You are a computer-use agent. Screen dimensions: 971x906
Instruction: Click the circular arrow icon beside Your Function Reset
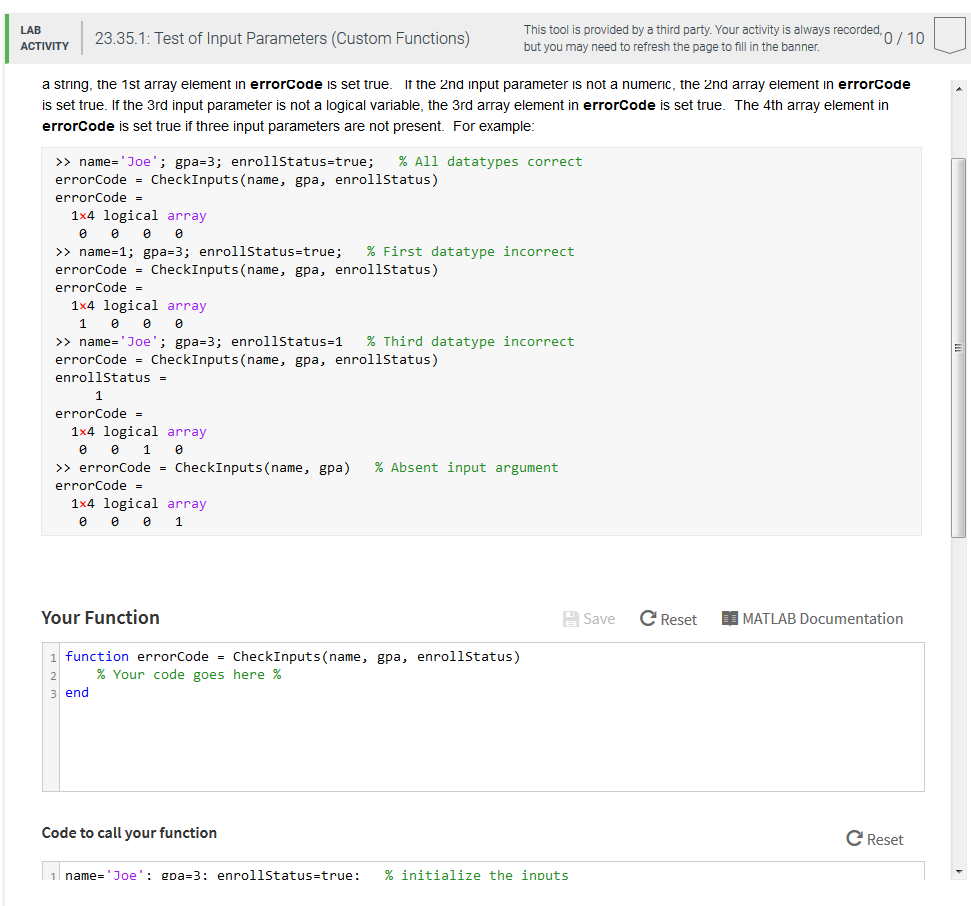[x=648, y=619]
